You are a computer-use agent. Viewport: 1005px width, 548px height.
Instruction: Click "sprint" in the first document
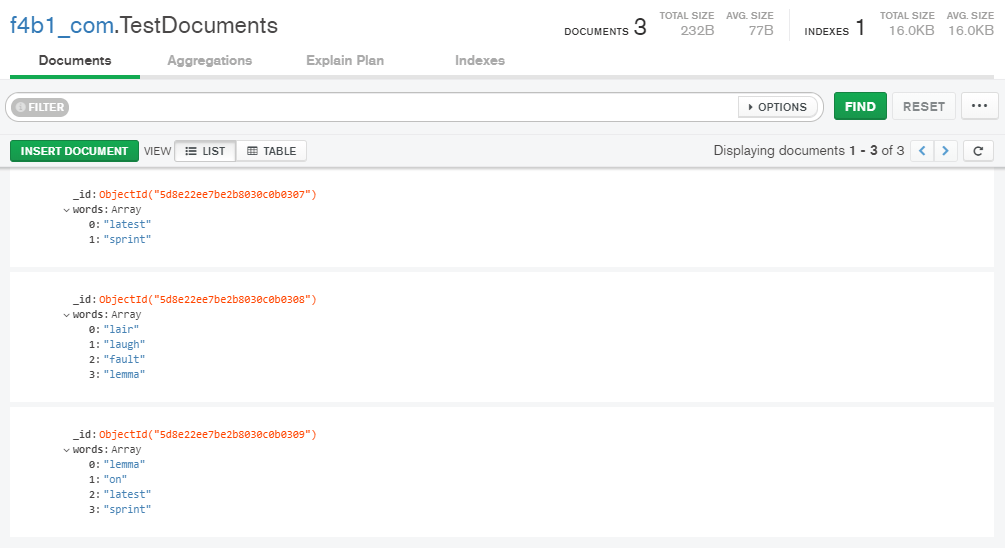coord(127,239)
